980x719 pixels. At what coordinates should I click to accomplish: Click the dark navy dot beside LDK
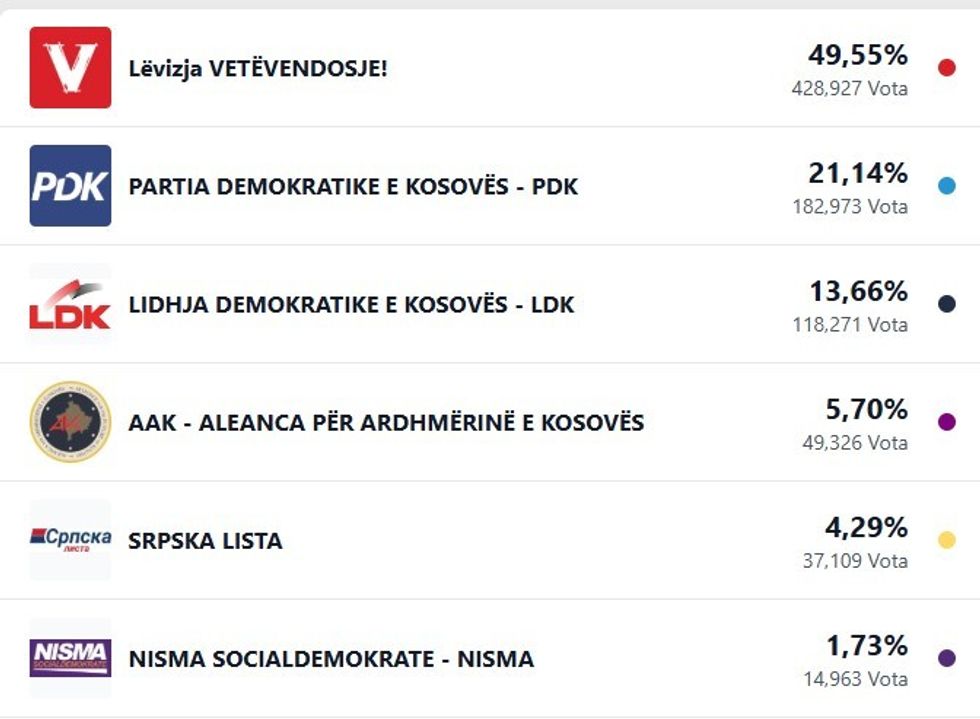946,304
